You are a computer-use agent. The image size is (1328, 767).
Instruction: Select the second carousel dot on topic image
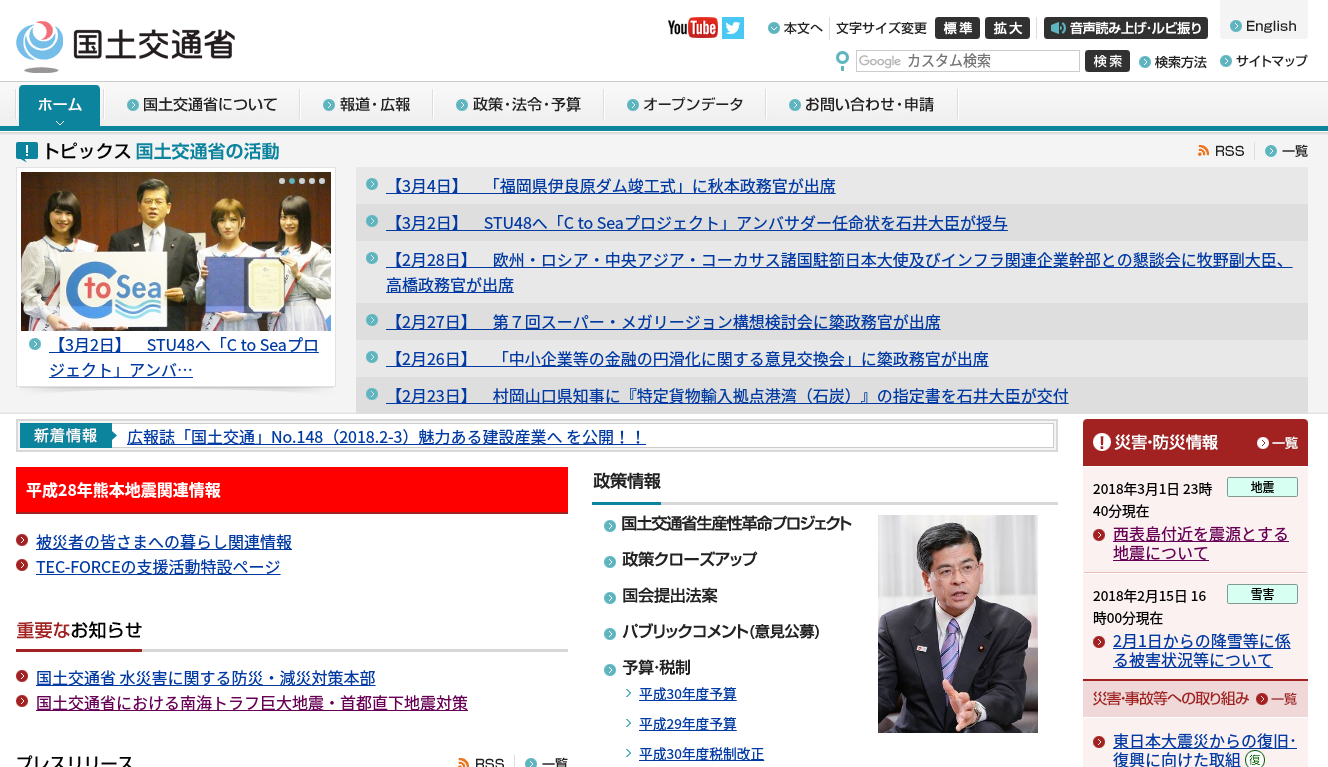292,181
